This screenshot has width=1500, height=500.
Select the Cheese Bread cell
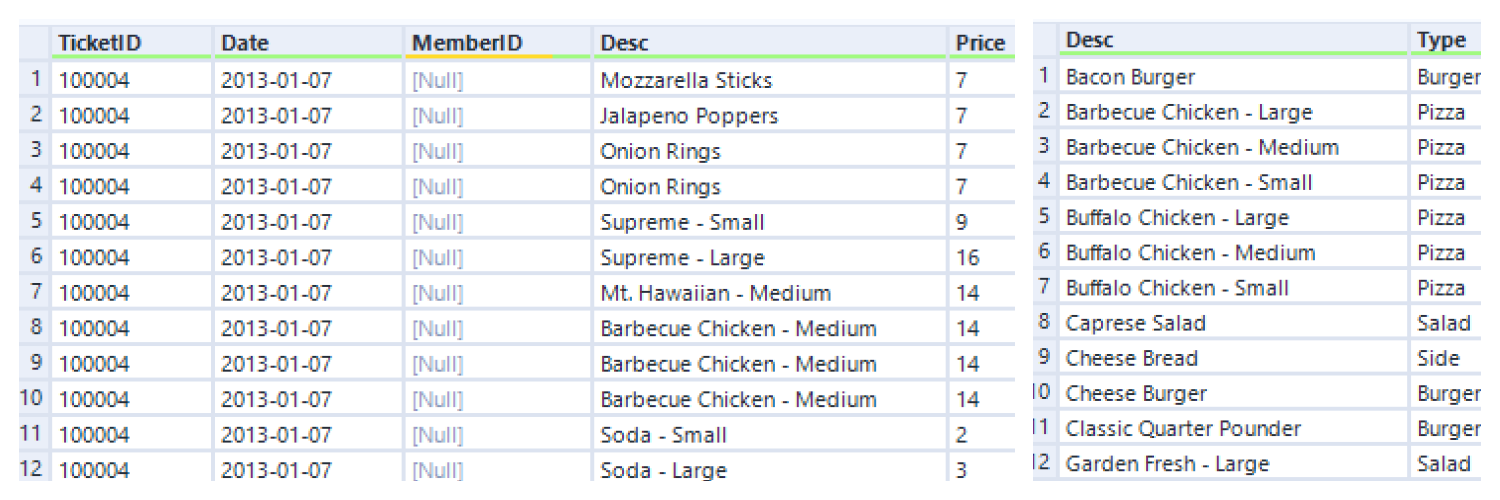click(x=1232, y=358)
